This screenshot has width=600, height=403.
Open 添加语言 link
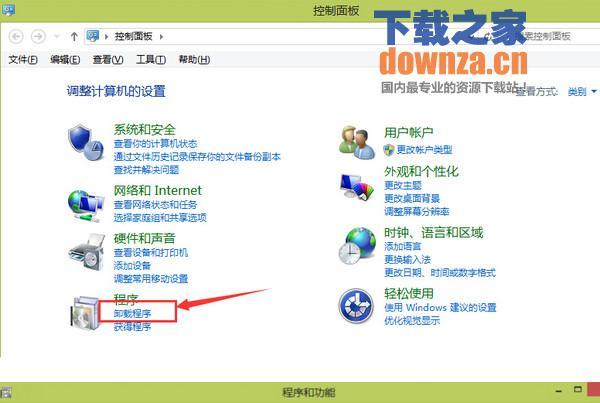[403, 246]
